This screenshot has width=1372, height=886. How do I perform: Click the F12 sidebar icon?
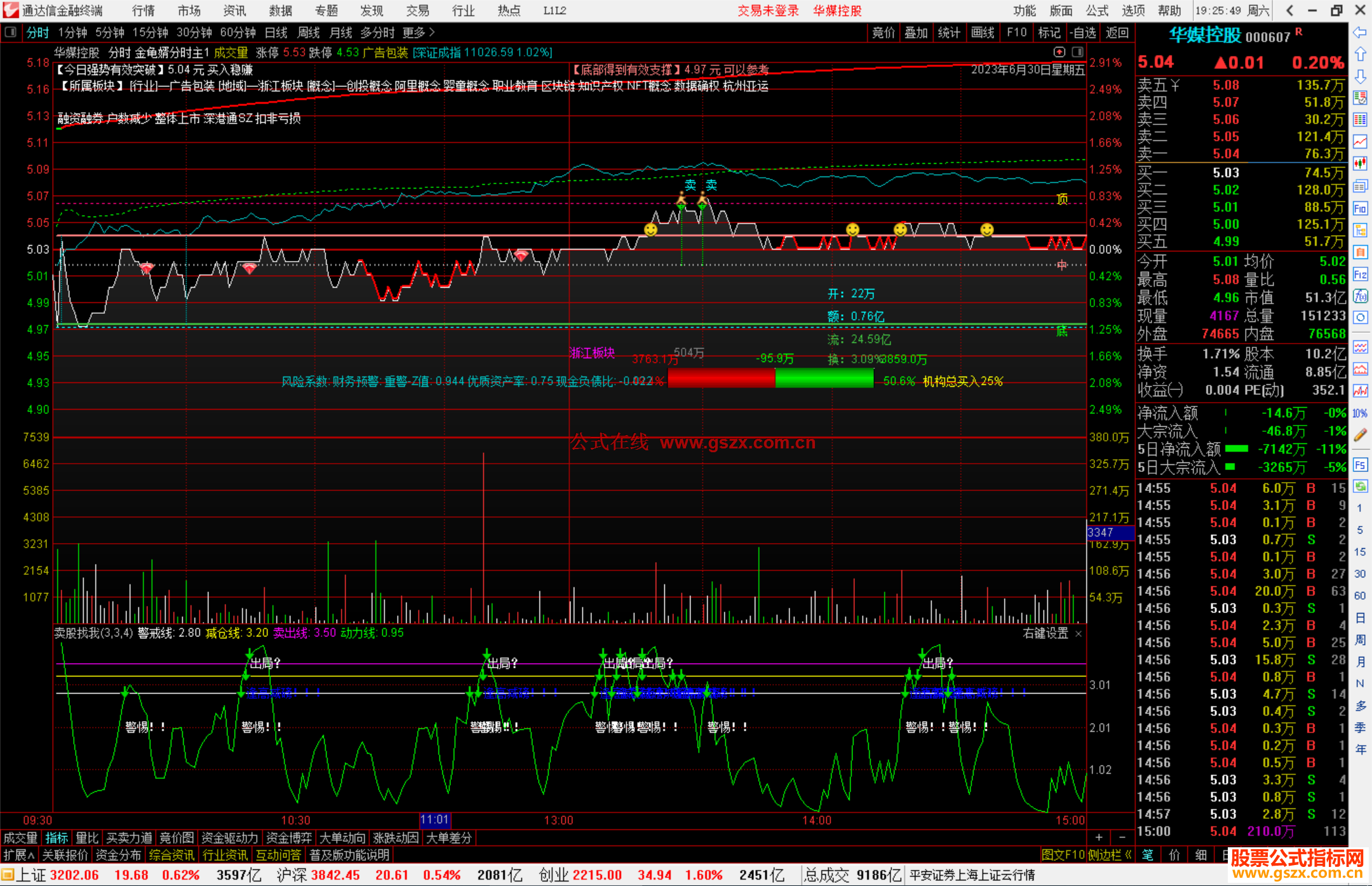click(1360, 274)
